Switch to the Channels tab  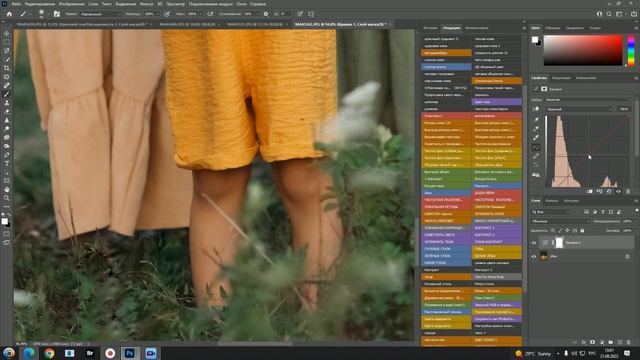click(552, 200)
